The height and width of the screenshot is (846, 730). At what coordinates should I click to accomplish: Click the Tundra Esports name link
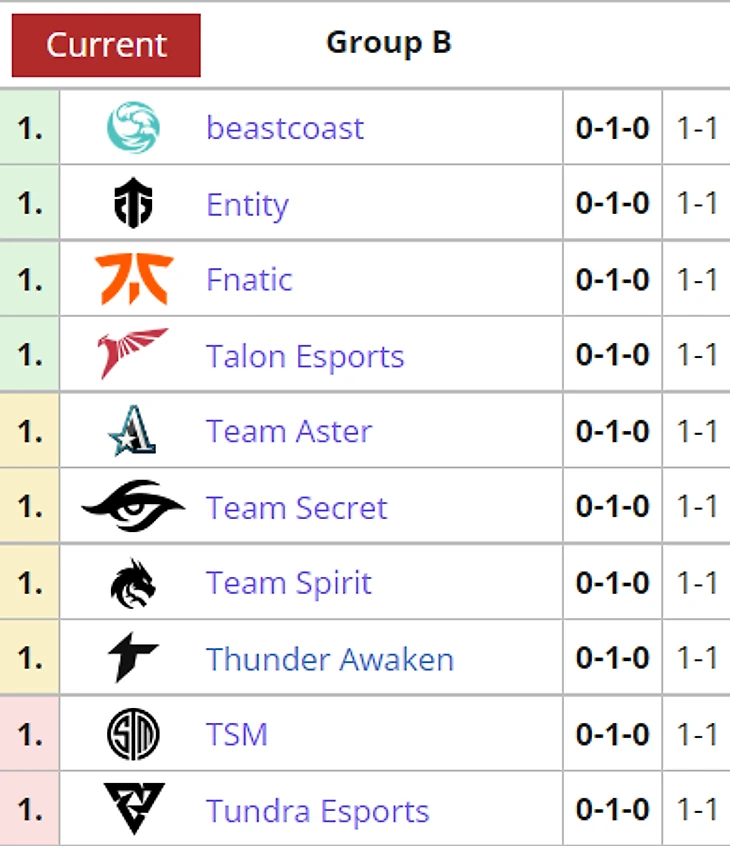click(317, 811)
